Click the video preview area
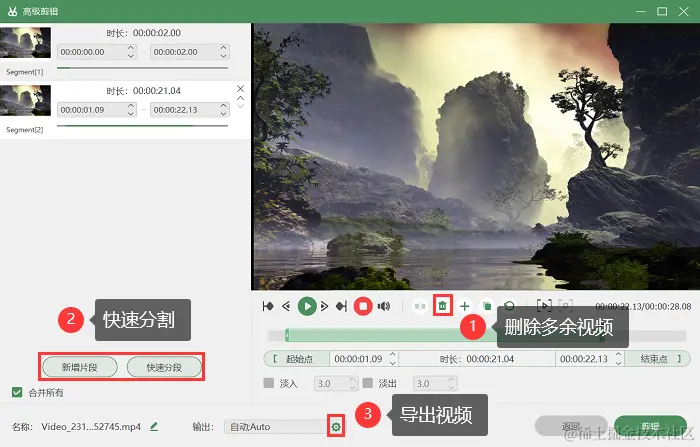Image resolution: width=700 pixels, height=447 pixels. coord(475,157)
